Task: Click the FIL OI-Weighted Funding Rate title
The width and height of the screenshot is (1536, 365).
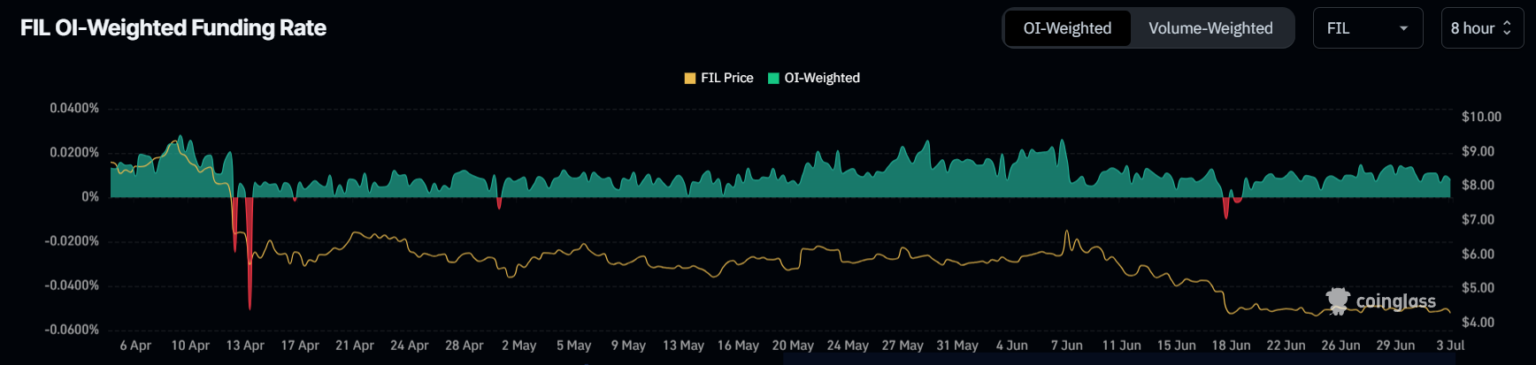Action: coord(174,29)
